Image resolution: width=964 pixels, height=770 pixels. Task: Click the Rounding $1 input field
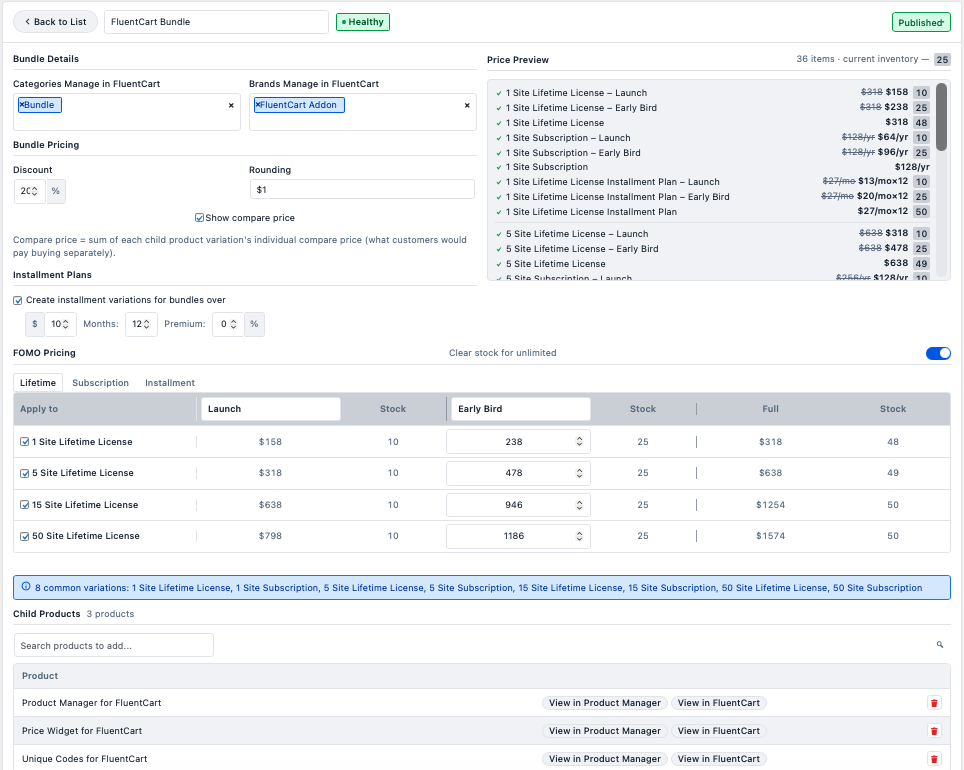tap(362, 189)
